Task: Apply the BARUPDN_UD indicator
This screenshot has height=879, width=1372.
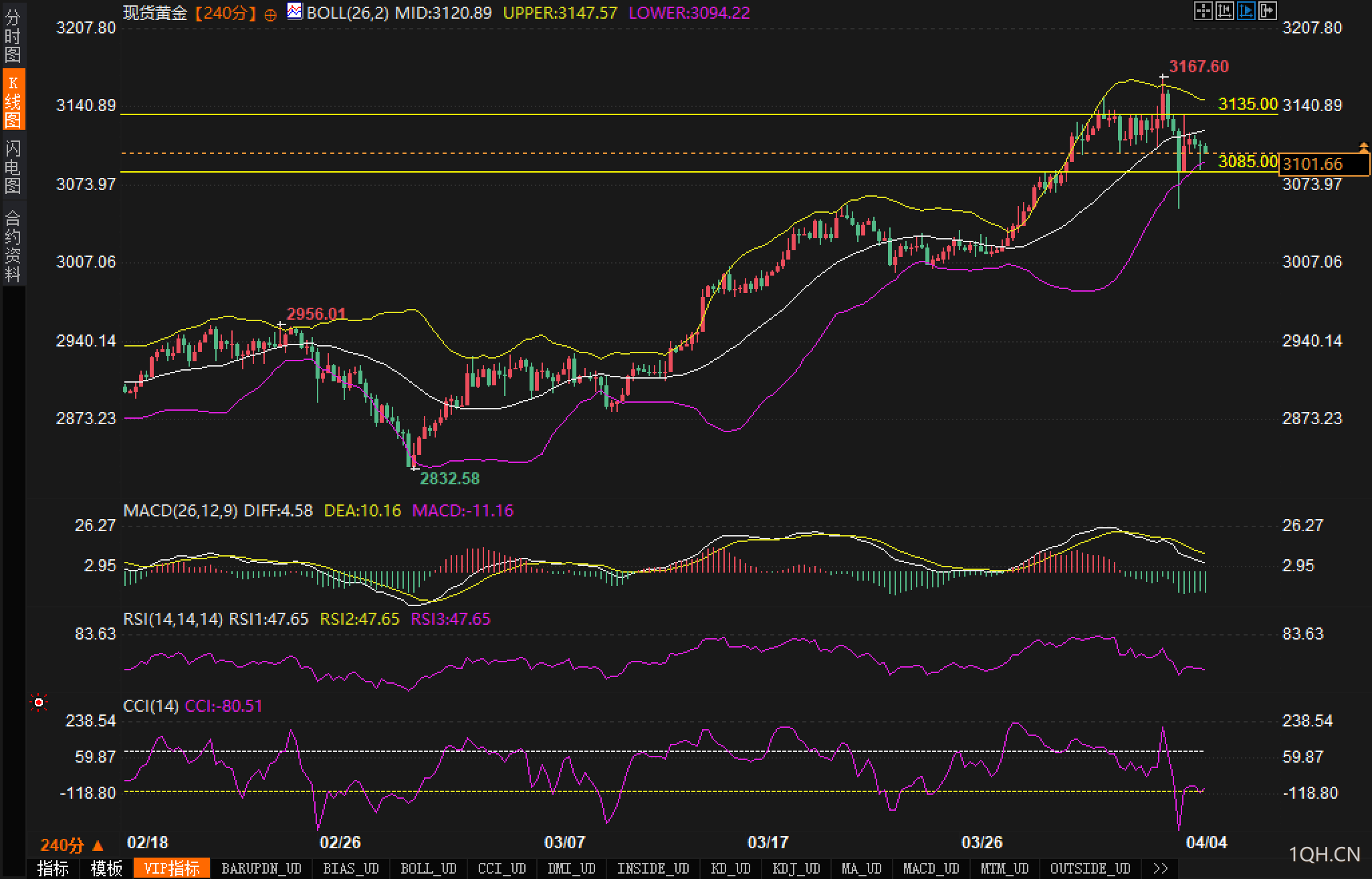Action: tap(261, 869)
